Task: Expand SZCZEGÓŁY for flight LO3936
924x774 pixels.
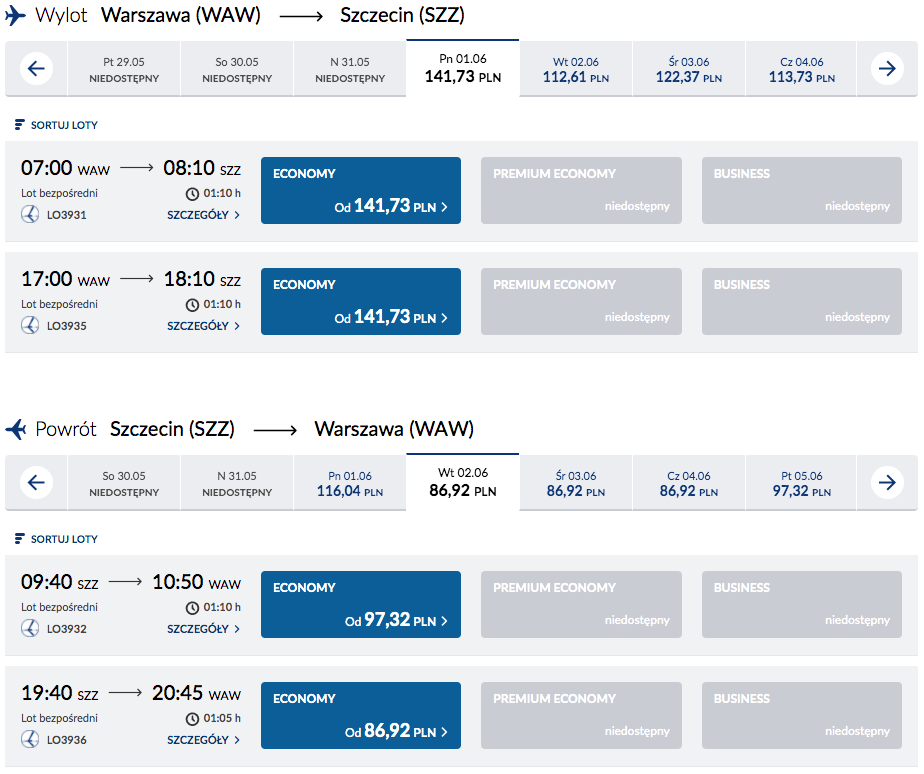Action: point(203,739)
